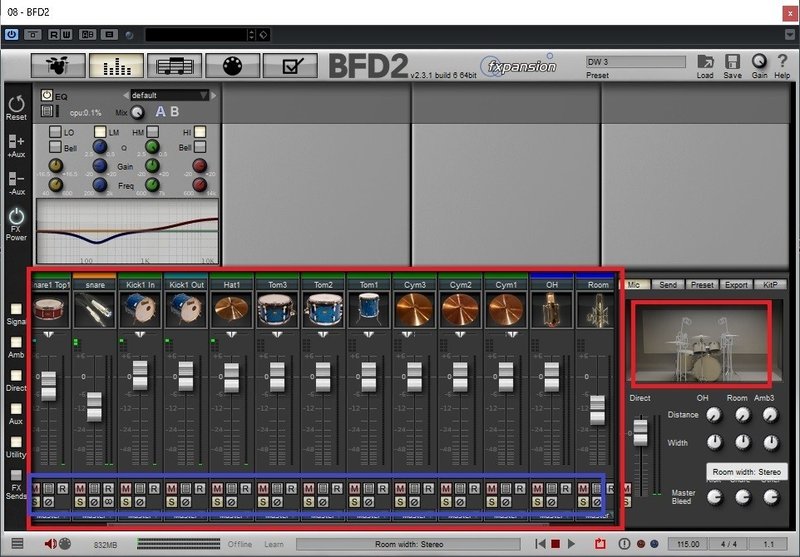Select the Cym3 cymbal image
Viewport: 800px width, 557px height.
[414, 310]
